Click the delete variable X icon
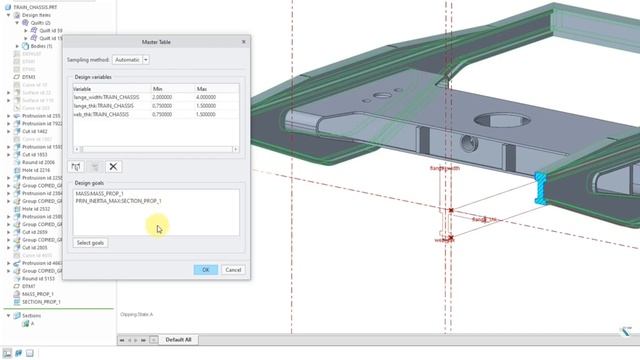 [113, 167]
